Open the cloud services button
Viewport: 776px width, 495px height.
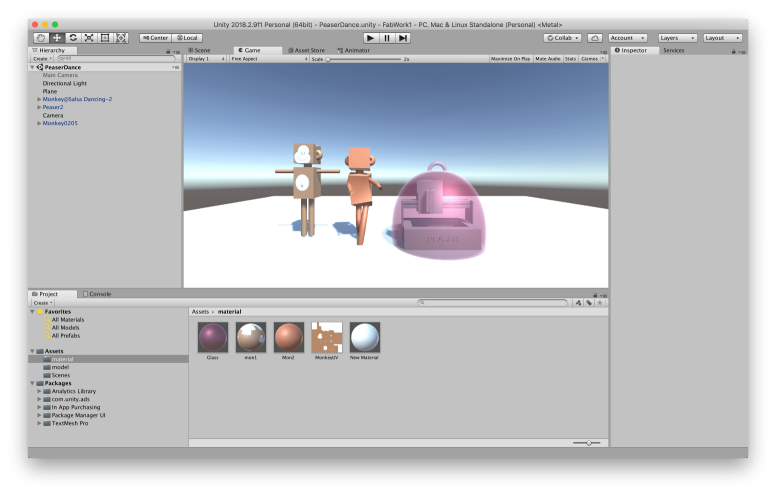594,38
